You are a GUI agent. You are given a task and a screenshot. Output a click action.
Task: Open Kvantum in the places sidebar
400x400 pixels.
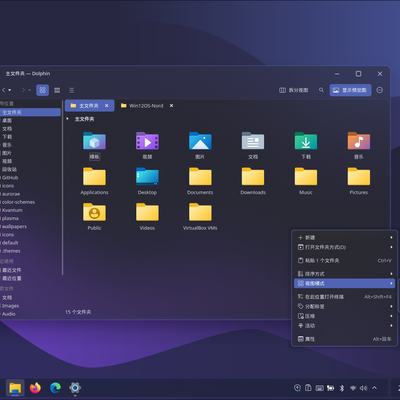(x=30, y=210)
